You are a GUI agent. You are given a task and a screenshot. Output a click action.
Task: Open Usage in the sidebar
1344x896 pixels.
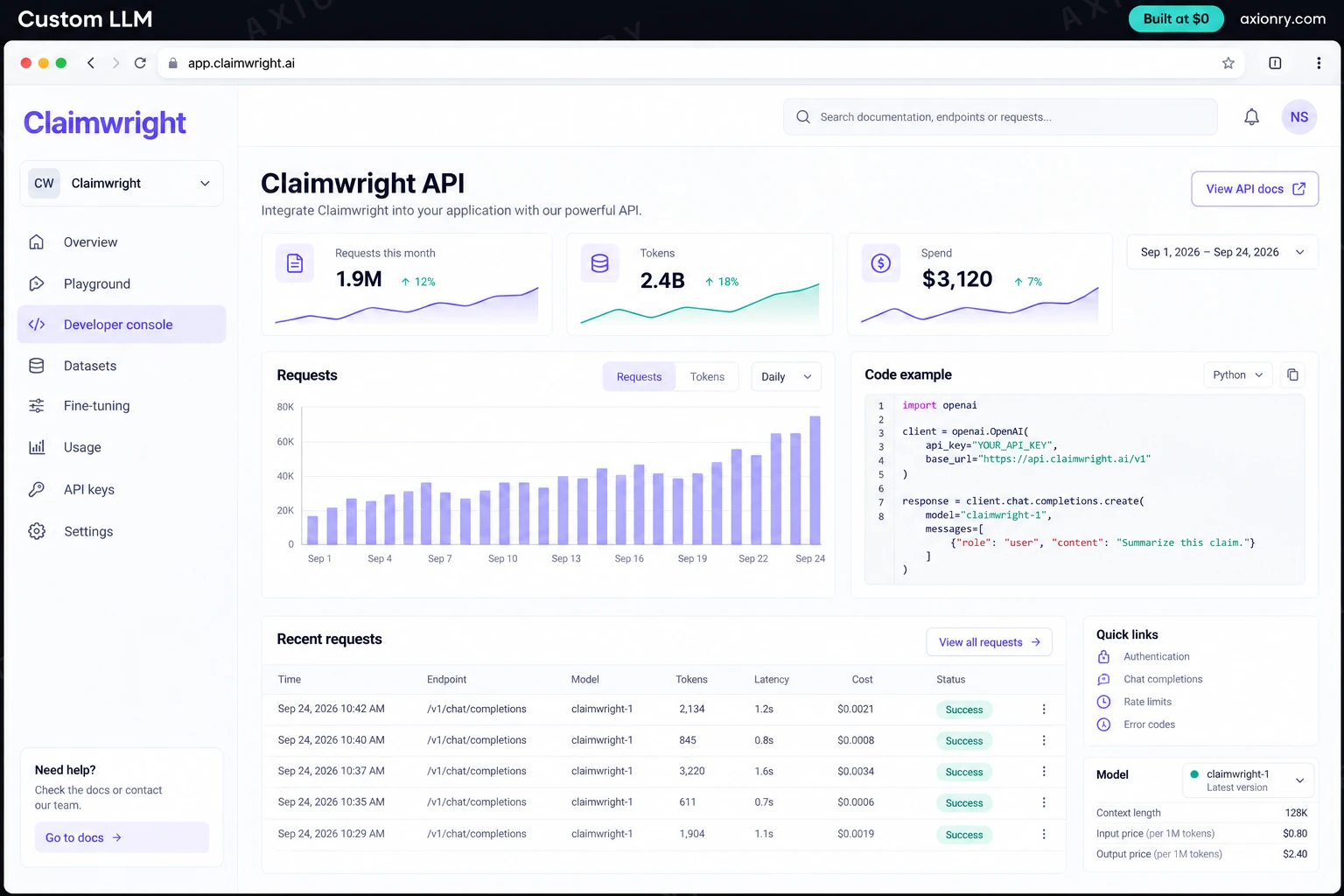tap(122, 447)
